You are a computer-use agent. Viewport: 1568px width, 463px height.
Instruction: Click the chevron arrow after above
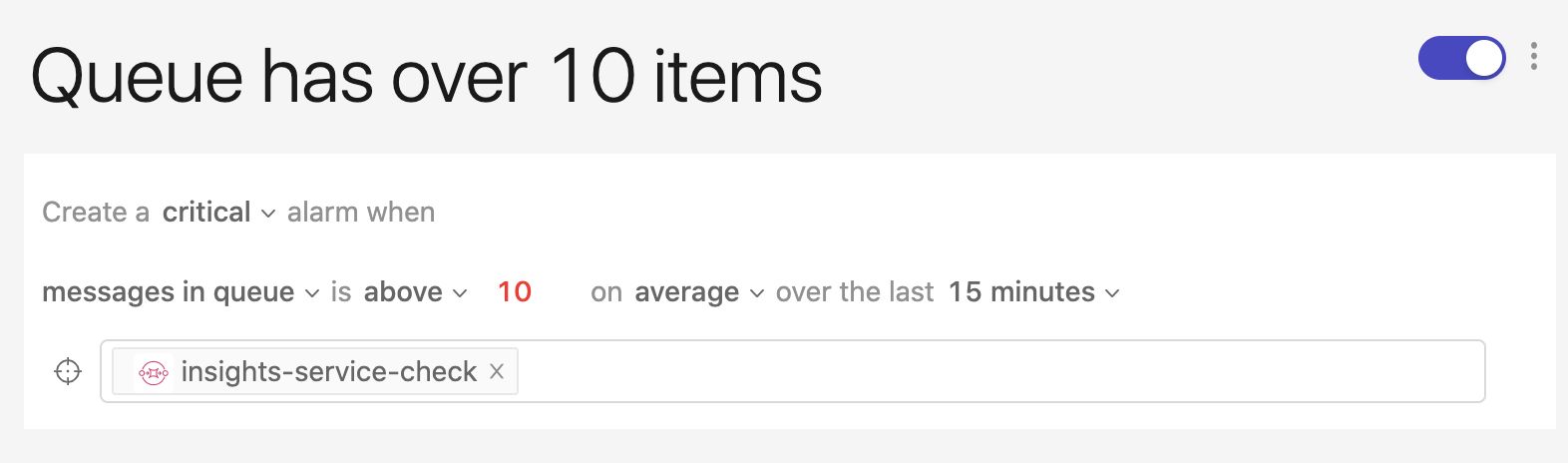(x=460, y=293)
